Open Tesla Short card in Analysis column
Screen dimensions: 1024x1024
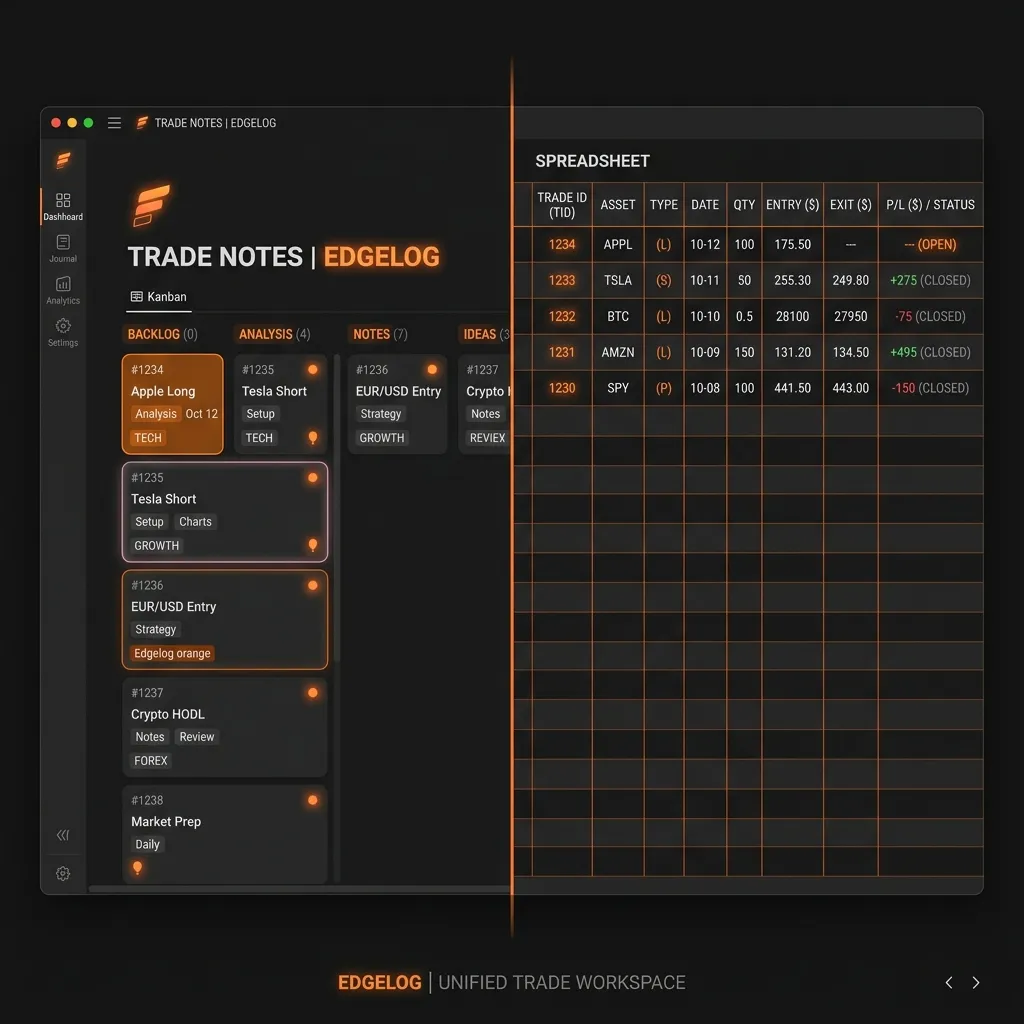[280, 404]
